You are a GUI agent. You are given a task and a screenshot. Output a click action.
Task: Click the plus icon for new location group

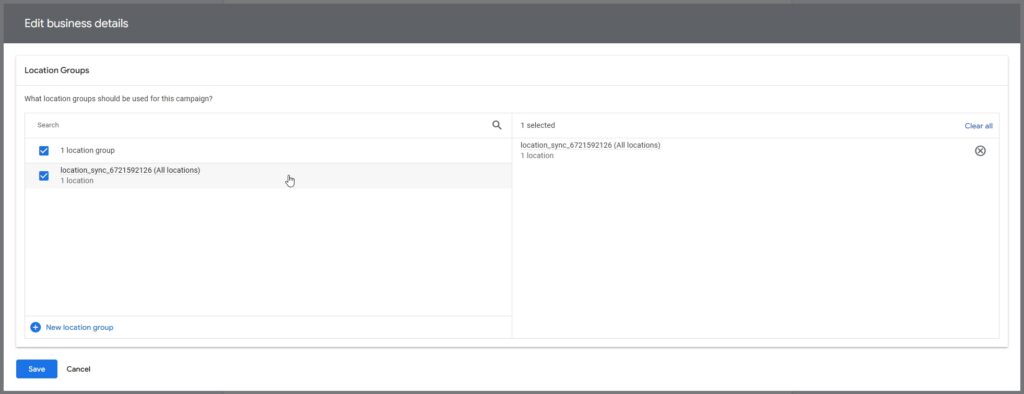tap(36, 327)
